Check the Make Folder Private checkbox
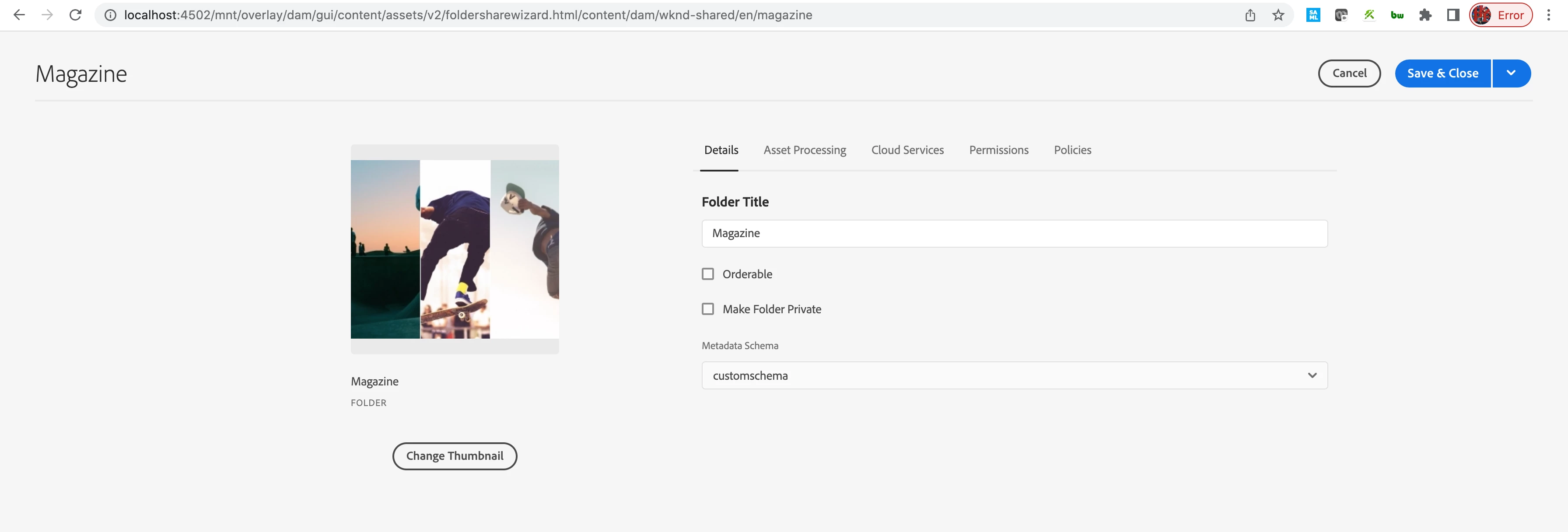The image size is (1568, 532). coord(708,309)
